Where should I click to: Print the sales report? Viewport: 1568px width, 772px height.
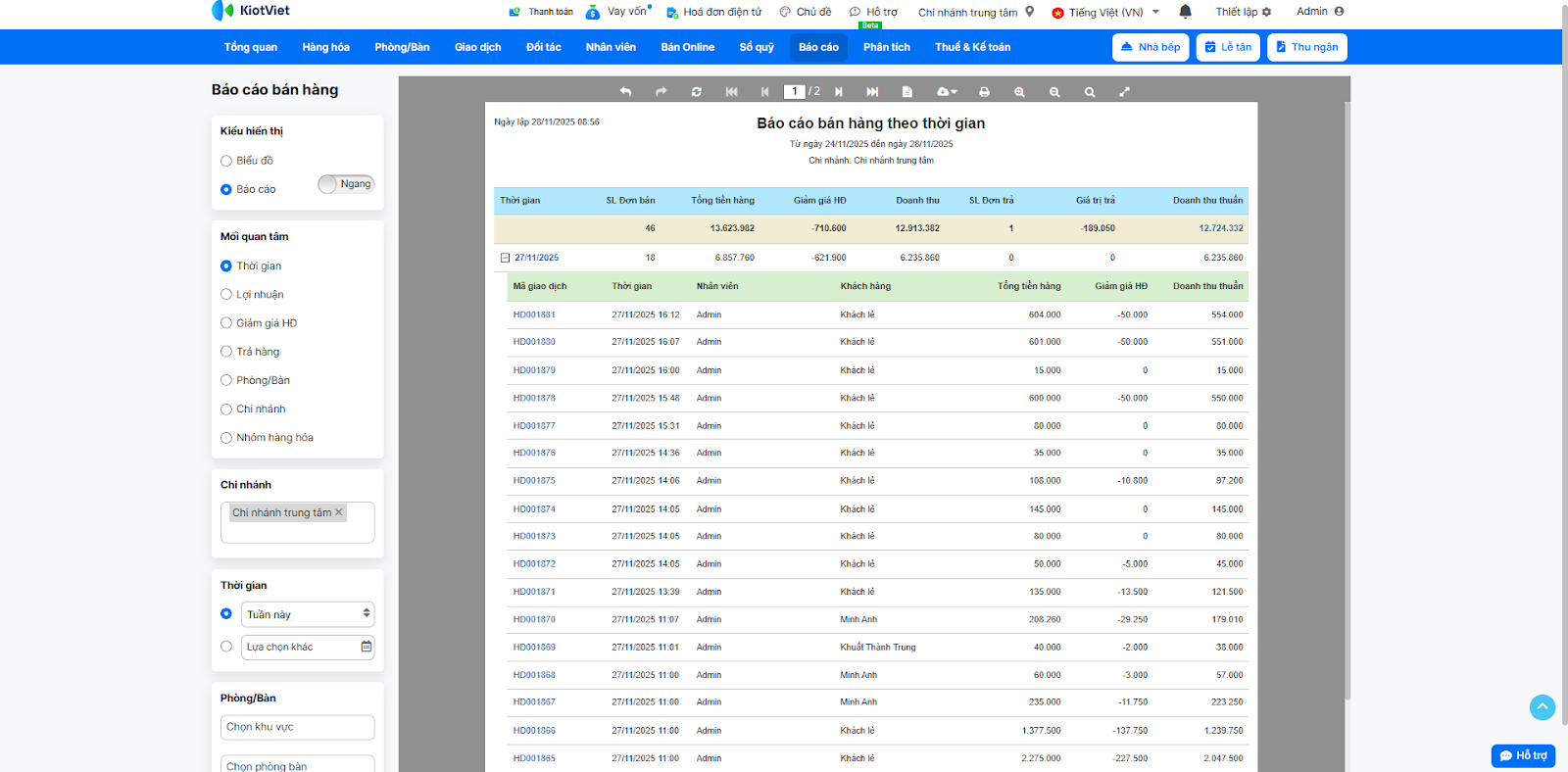click(x=984, y=92)
